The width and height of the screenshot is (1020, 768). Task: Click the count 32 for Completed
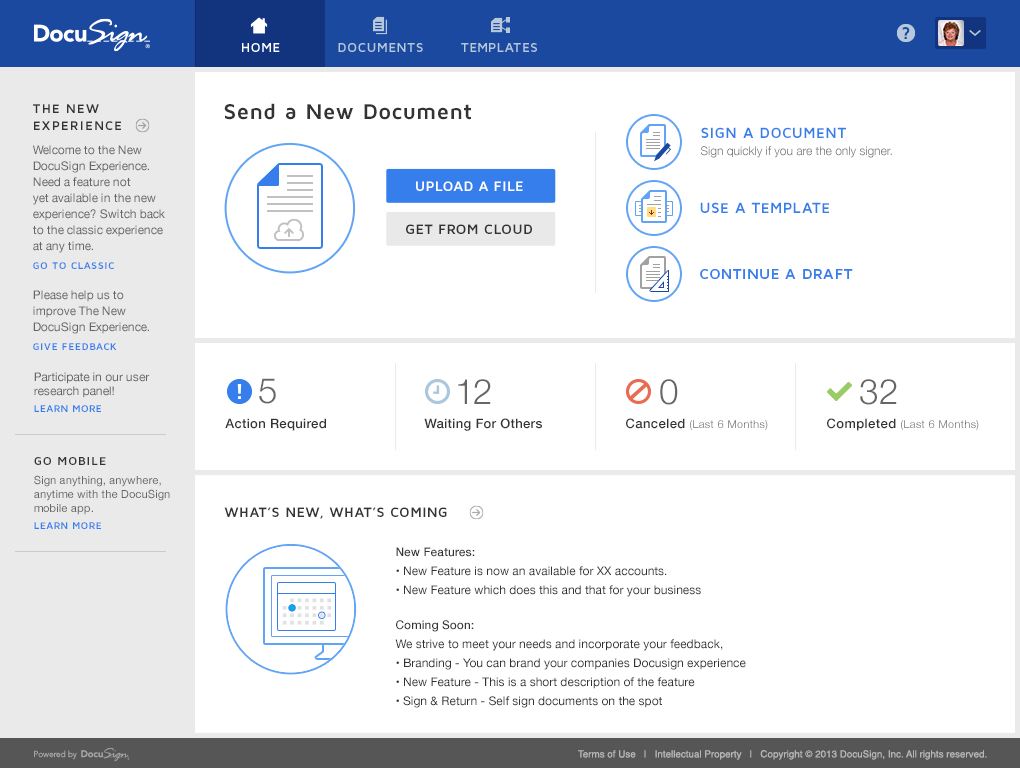tap(878, 392)
